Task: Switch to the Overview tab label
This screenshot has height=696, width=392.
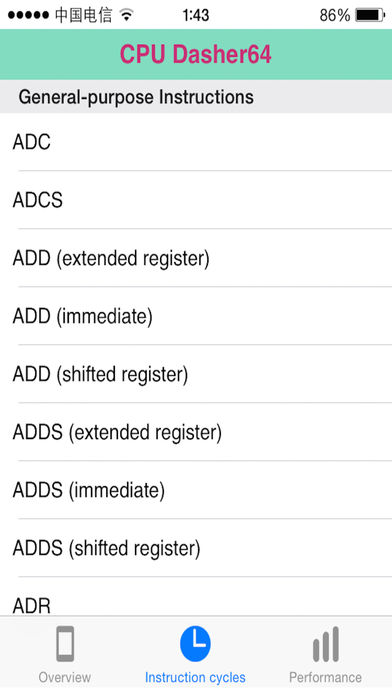Action: [65, 677]
